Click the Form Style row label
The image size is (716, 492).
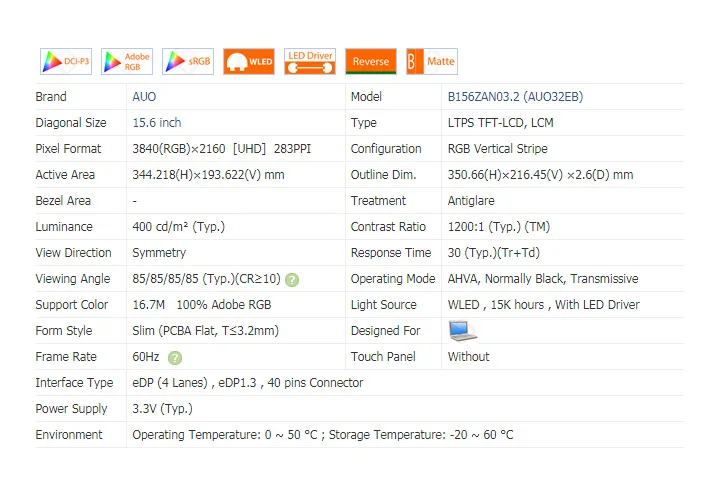click(x=64, y=331)
